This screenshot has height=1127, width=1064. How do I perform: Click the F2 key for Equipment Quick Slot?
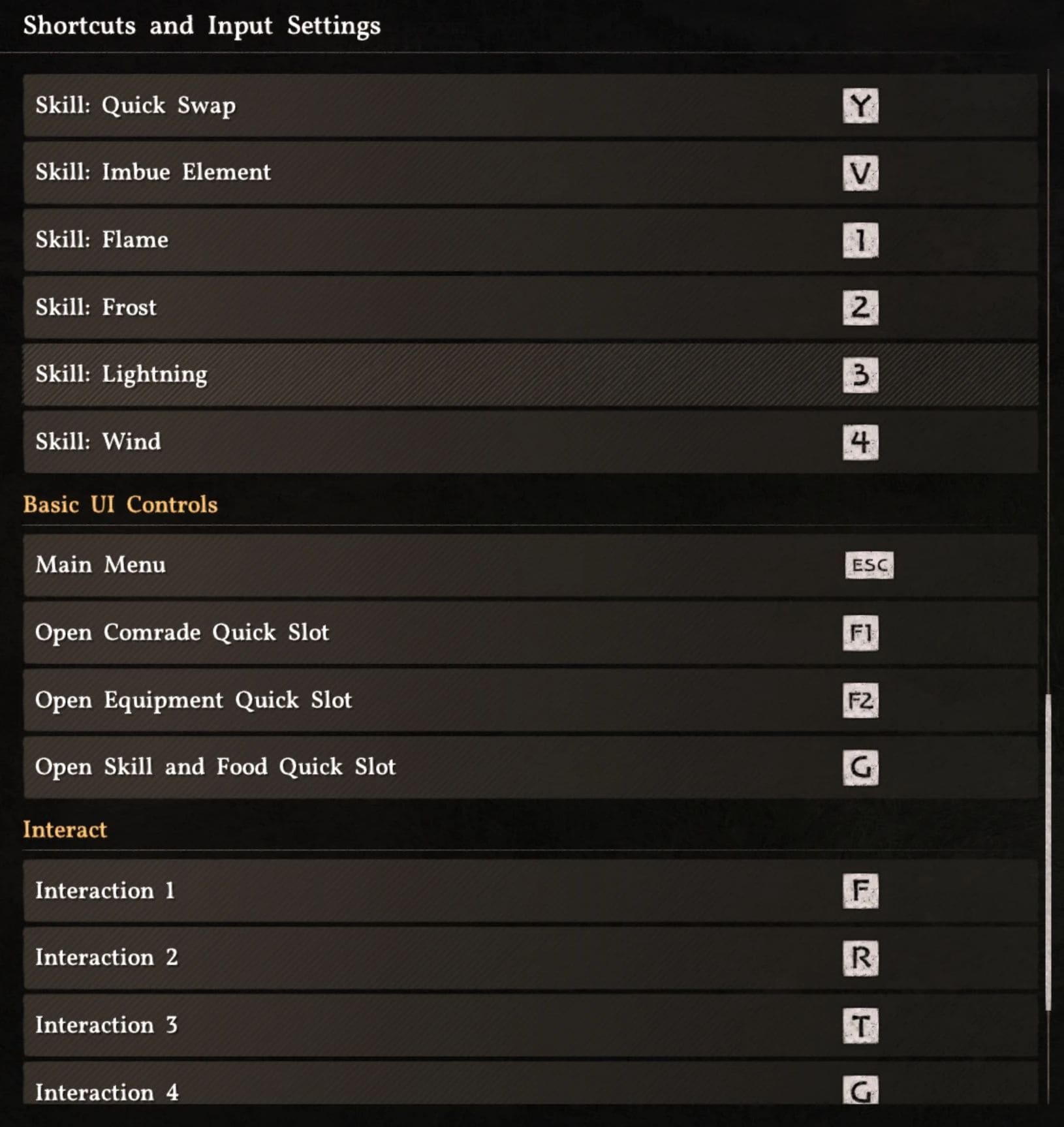860,700
